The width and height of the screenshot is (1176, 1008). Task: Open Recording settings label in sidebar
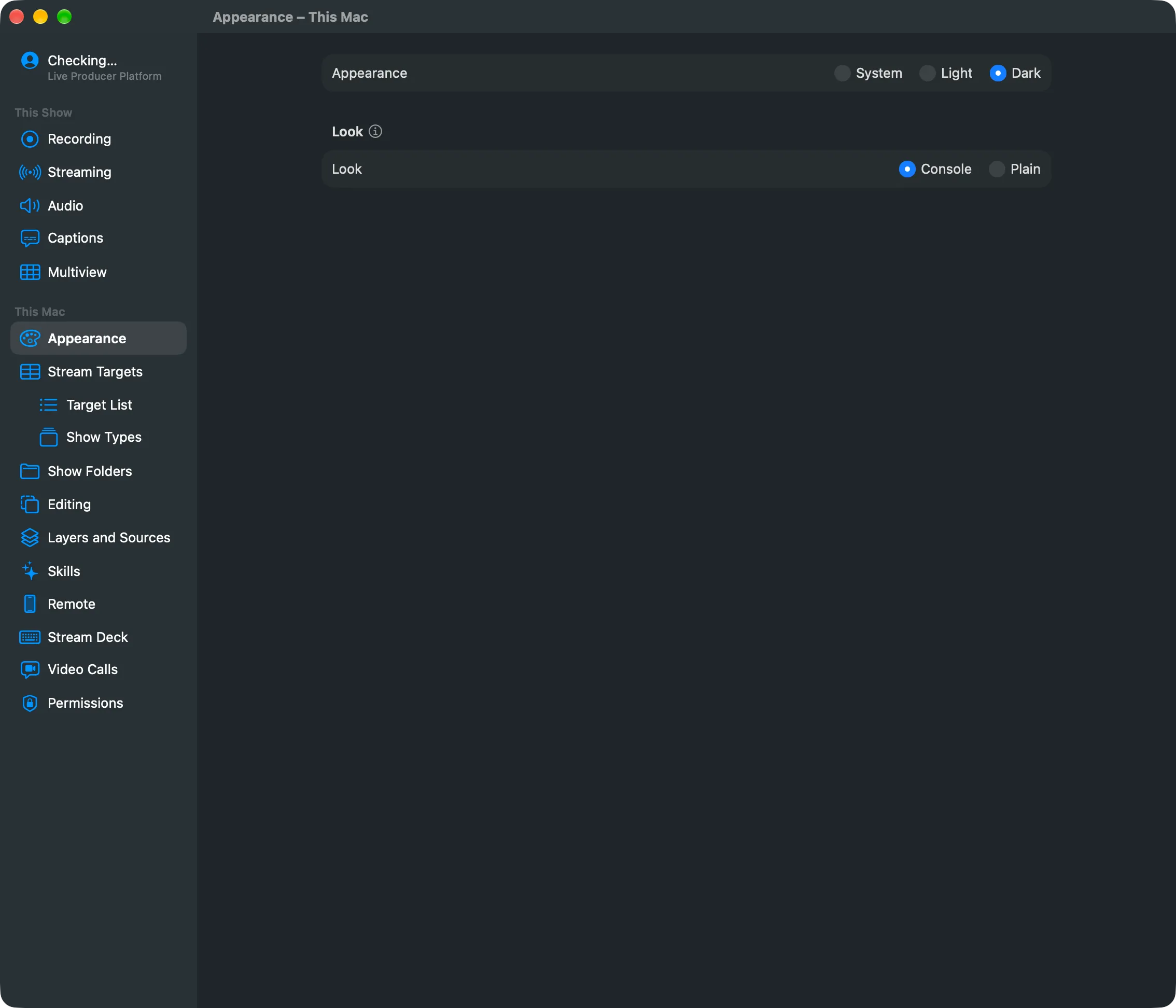(x=79, y=139)
